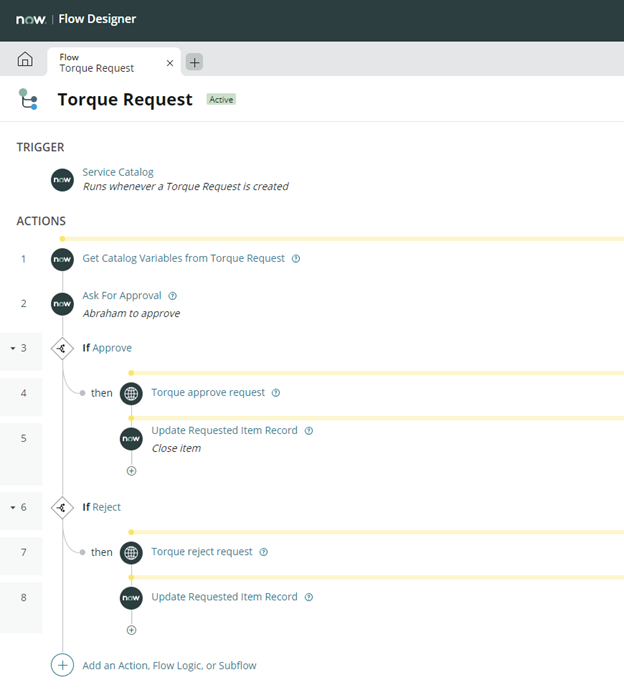Select step number 2 in the actions list
Image resolution: width=624 pixels, height=690 pixels.
pos(23,304)
